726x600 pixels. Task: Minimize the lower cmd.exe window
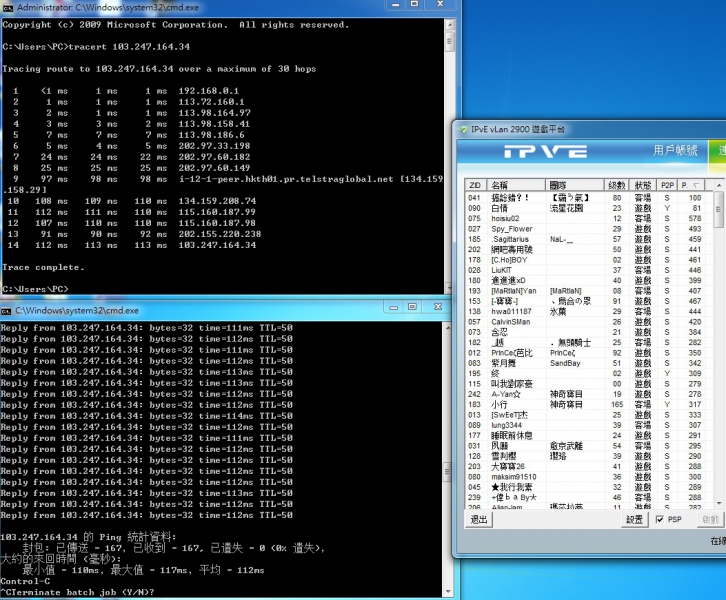coord(393,309)
